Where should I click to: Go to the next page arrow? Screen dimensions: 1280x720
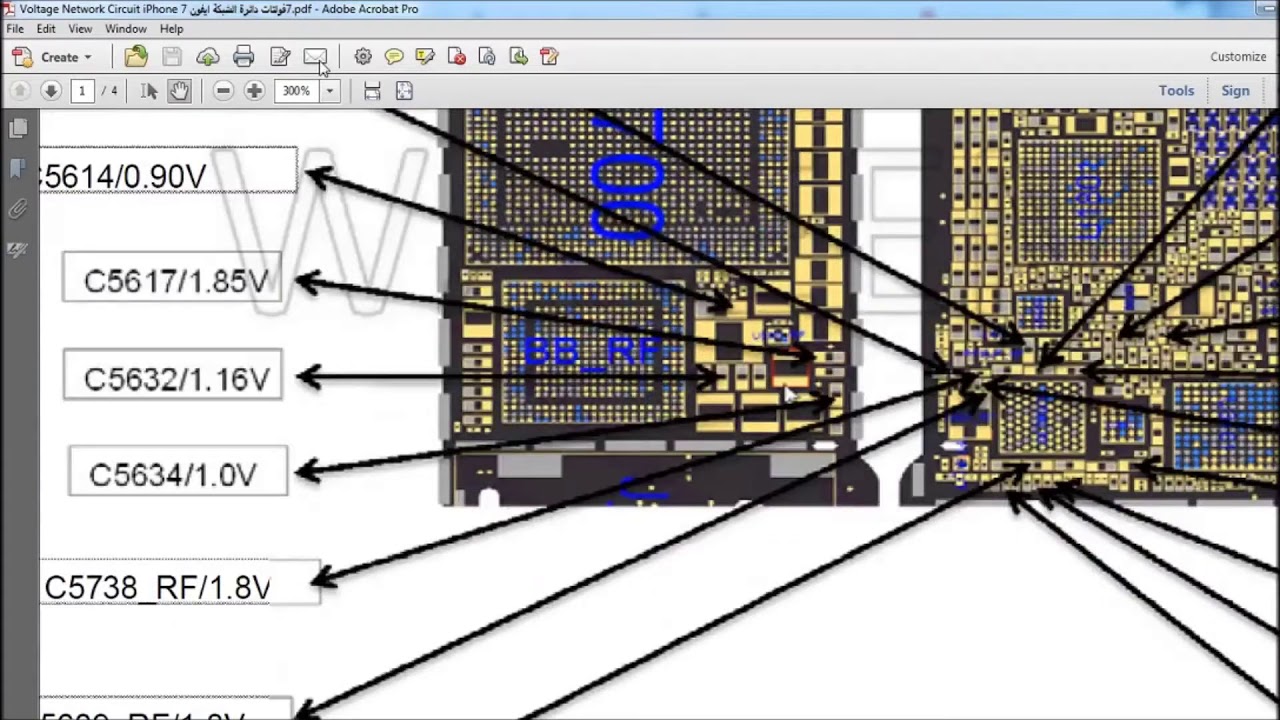pyautogui.click(x=50, y=91)
